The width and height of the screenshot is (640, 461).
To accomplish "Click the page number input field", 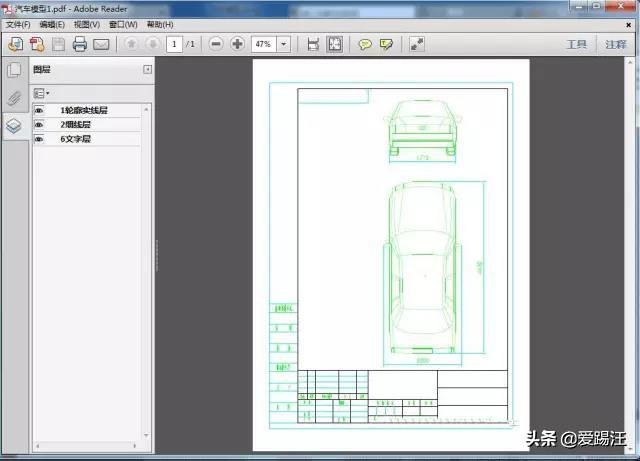I will pos(174,44).
